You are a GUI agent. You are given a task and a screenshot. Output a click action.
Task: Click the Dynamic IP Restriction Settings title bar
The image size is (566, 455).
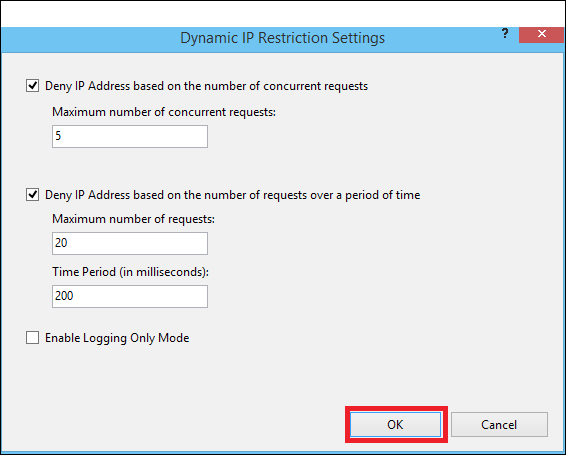(x=282, y=38)
